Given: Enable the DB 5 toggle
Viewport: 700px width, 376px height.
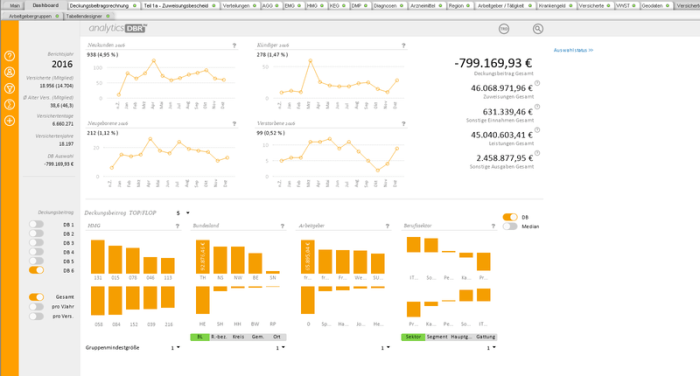Looking at the screenshot, I should (37, 261).
